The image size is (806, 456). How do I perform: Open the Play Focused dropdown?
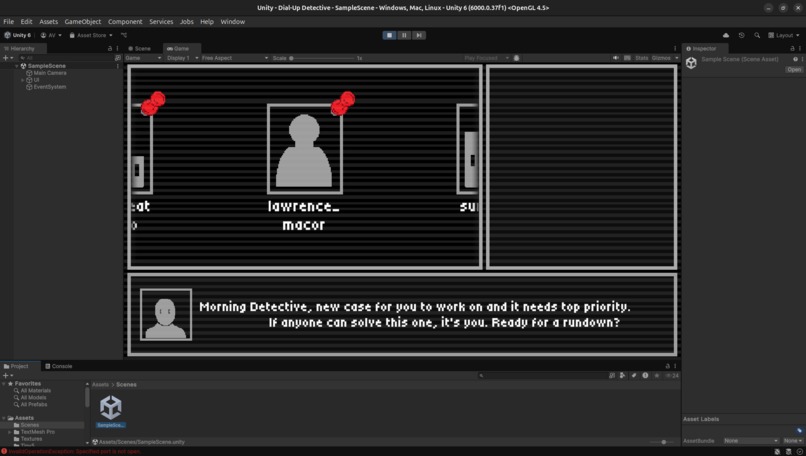pos(486,58)
